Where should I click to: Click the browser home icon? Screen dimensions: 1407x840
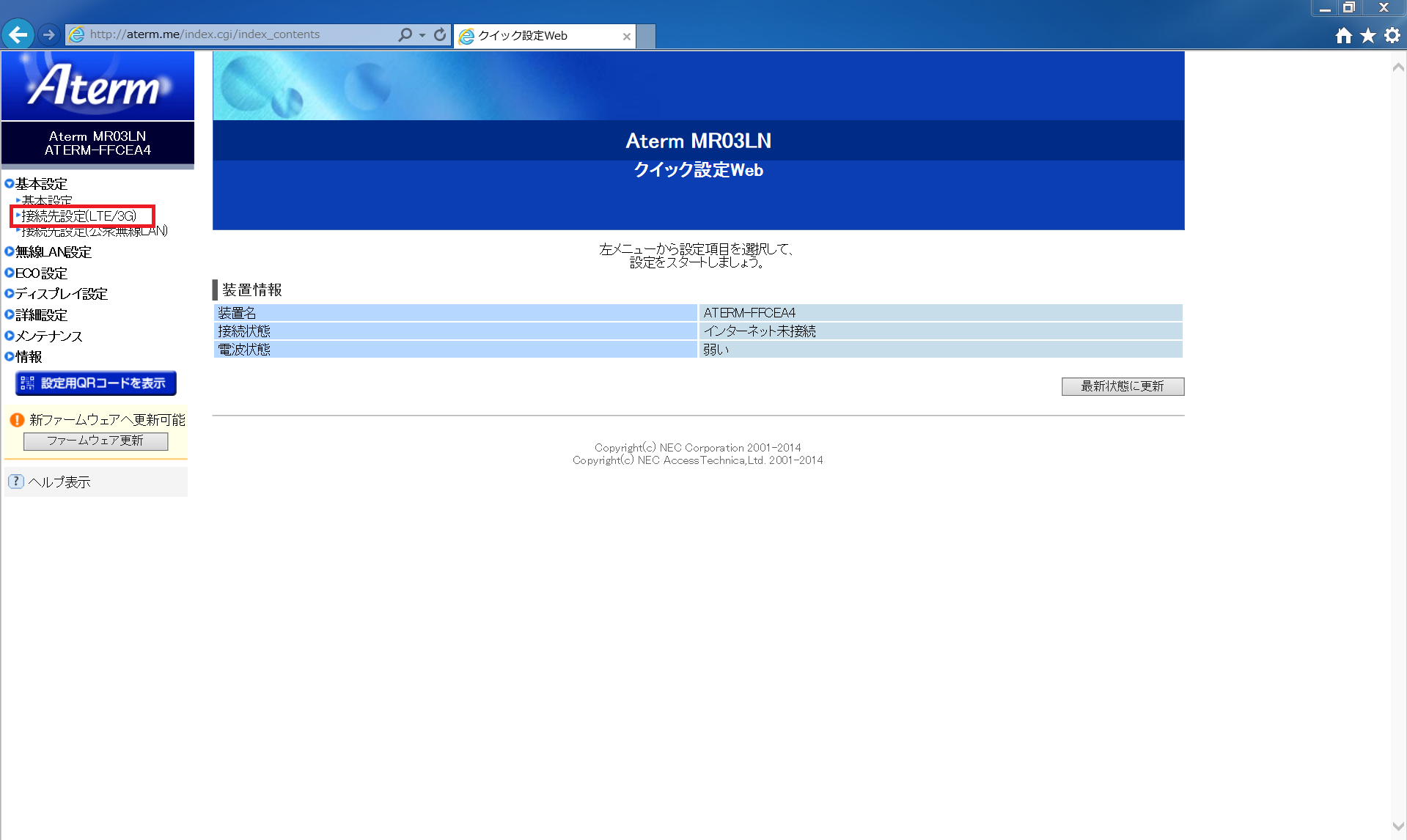1343,34
